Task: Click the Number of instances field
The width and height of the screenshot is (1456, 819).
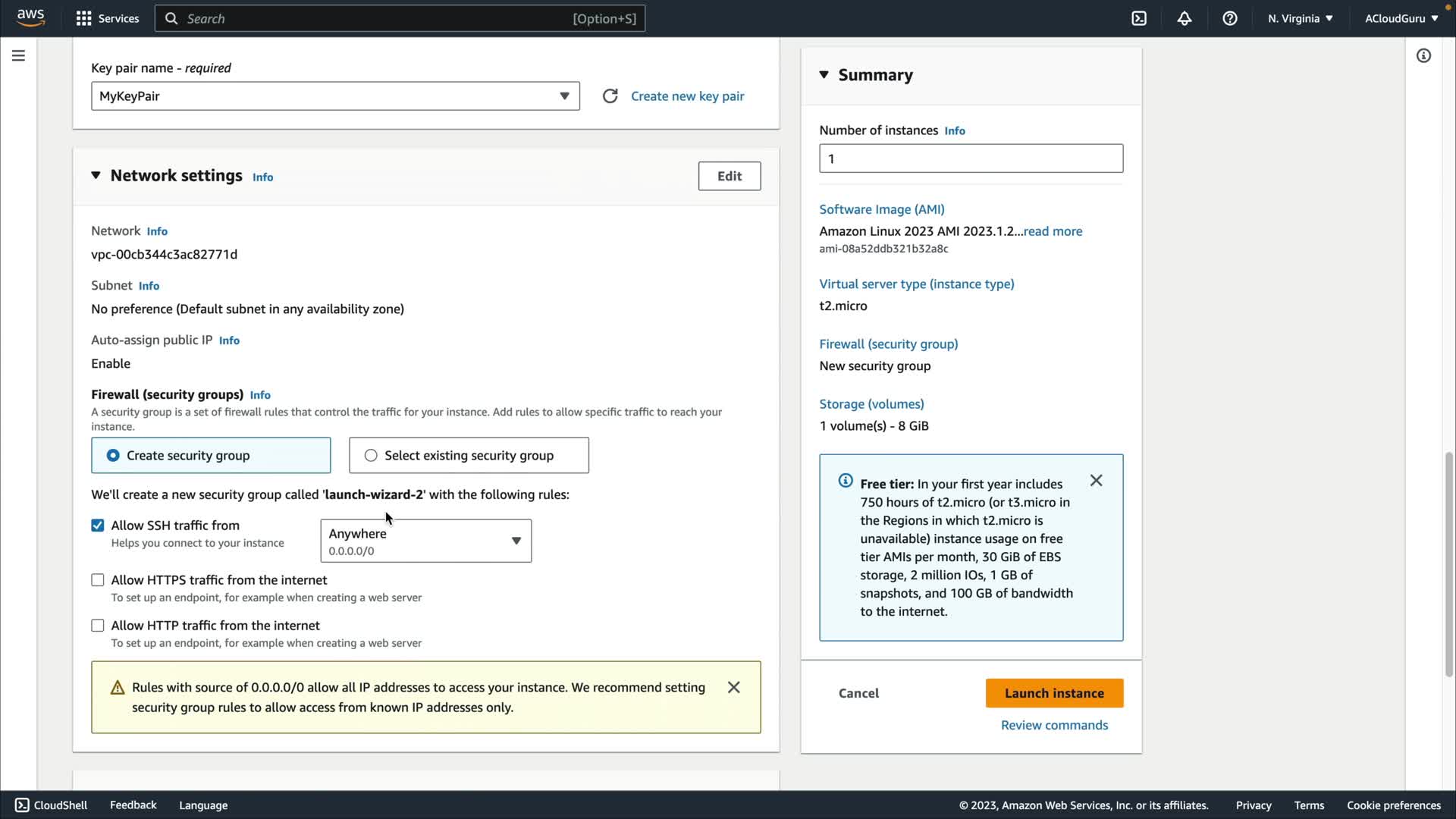Action: coord(971,158)
